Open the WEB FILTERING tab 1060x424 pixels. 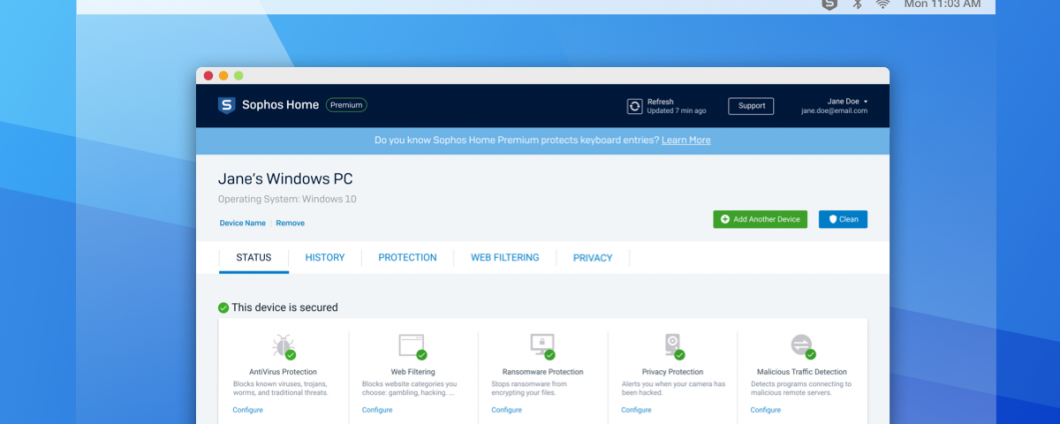(505, 258)
